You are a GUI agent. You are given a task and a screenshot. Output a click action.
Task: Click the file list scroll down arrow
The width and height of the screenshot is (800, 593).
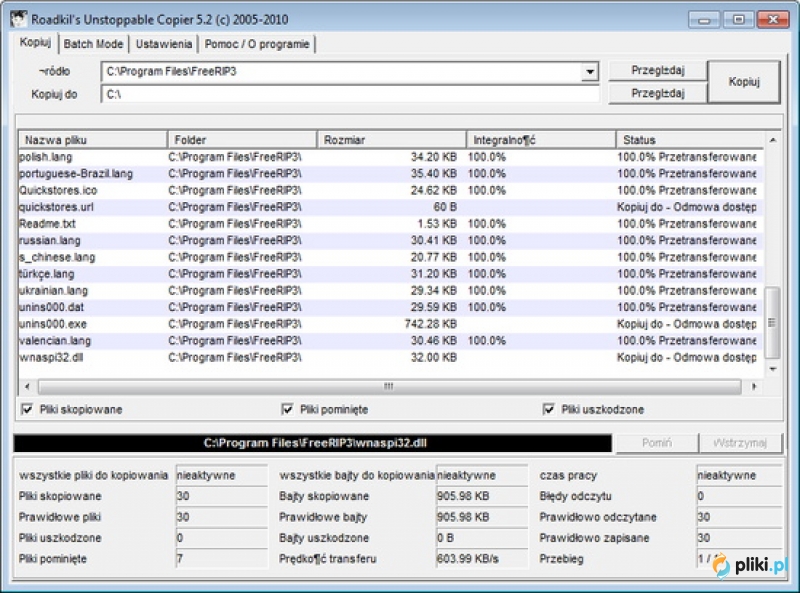click(x=773, y=369)
